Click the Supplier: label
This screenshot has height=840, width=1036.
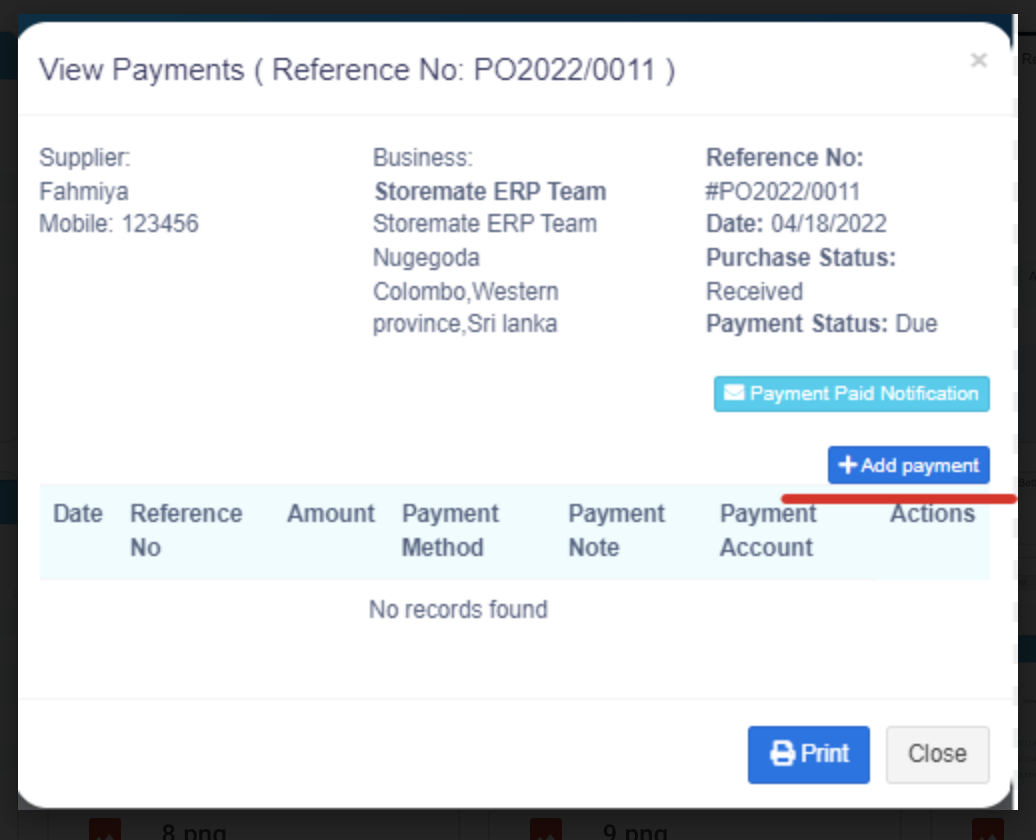(85, 158)
